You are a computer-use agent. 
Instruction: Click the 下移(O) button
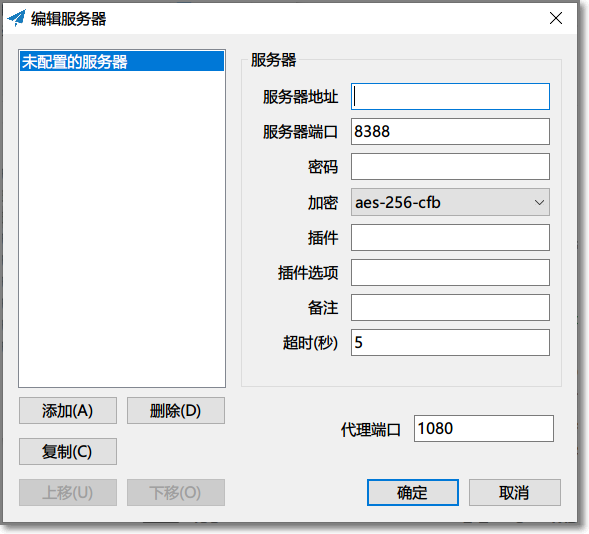tap(176, 492)
